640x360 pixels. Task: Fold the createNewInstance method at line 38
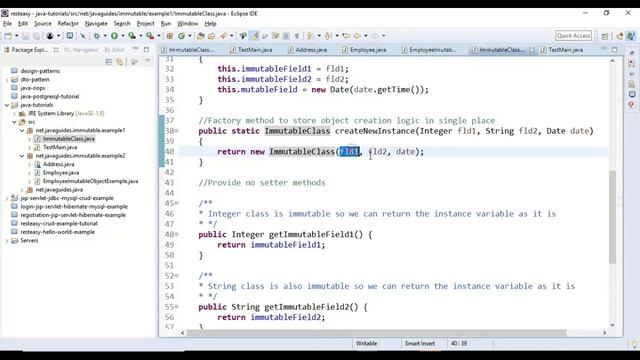[x=177, y=131]
